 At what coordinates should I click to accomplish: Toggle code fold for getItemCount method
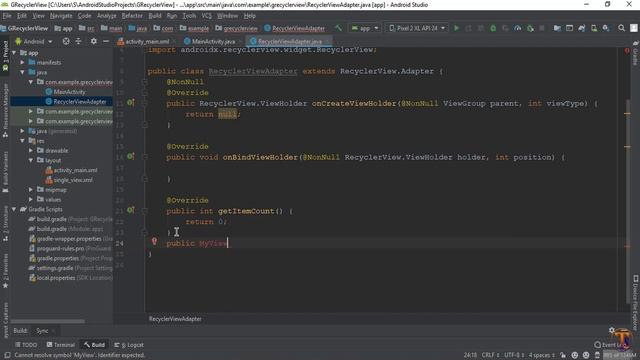(x=144, y=211)
